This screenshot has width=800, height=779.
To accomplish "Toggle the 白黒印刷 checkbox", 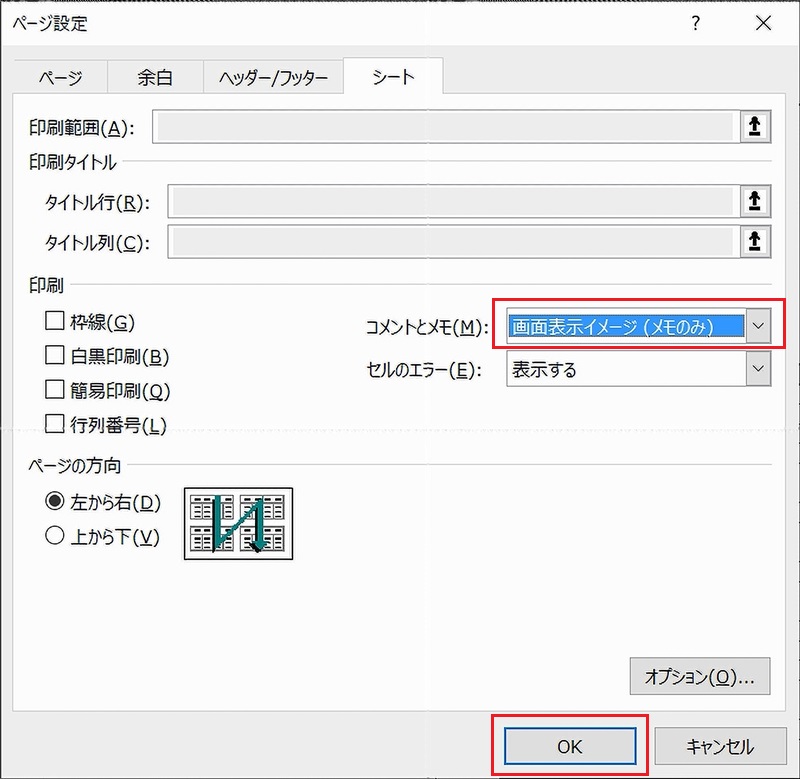I will click(x=55, y=355).
